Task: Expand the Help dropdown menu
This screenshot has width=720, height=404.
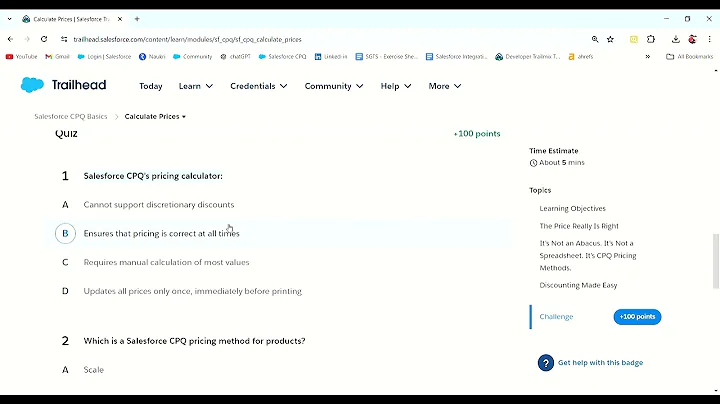Action: coord(396,86)
